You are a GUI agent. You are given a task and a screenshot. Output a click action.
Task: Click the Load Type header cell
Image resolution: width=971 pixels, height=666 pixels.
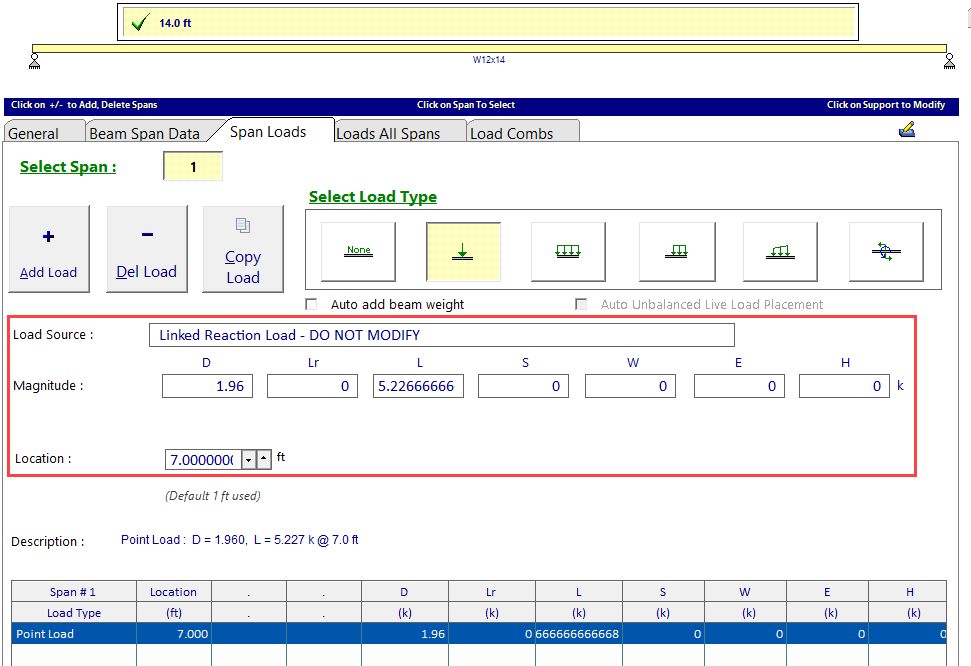click(x=74, y=613)
